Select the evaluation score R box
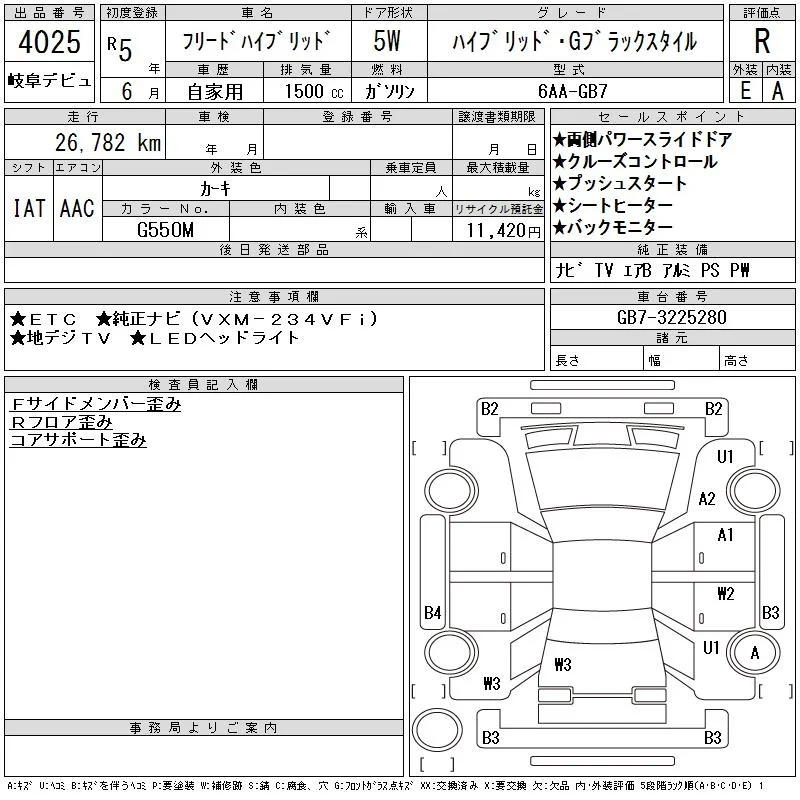The image size is (800, 800). (762, 41)
